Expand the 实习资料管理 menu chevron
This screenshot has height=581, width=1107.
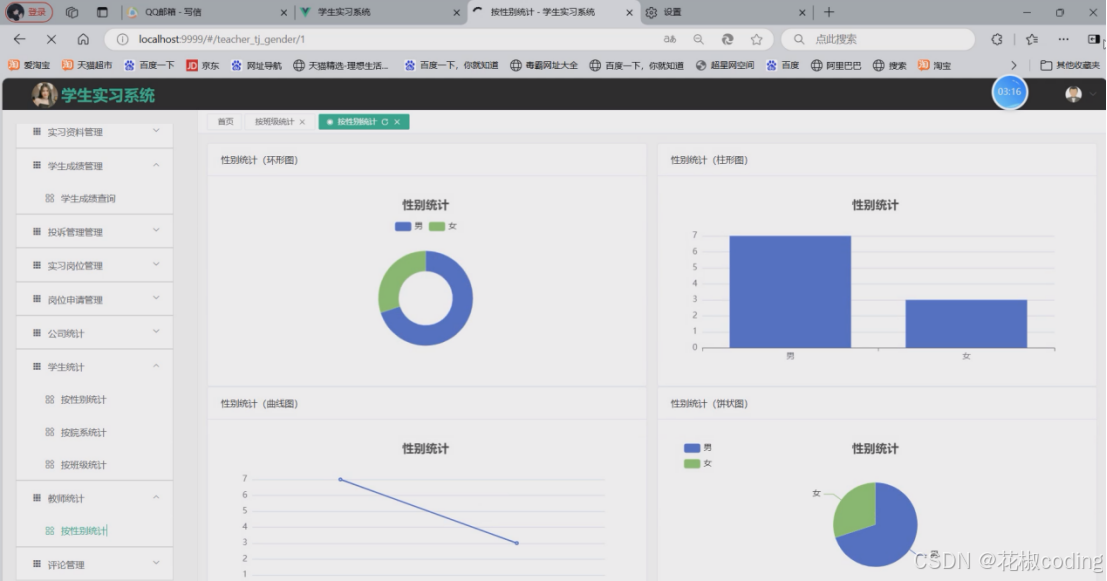tap(156, 131)
